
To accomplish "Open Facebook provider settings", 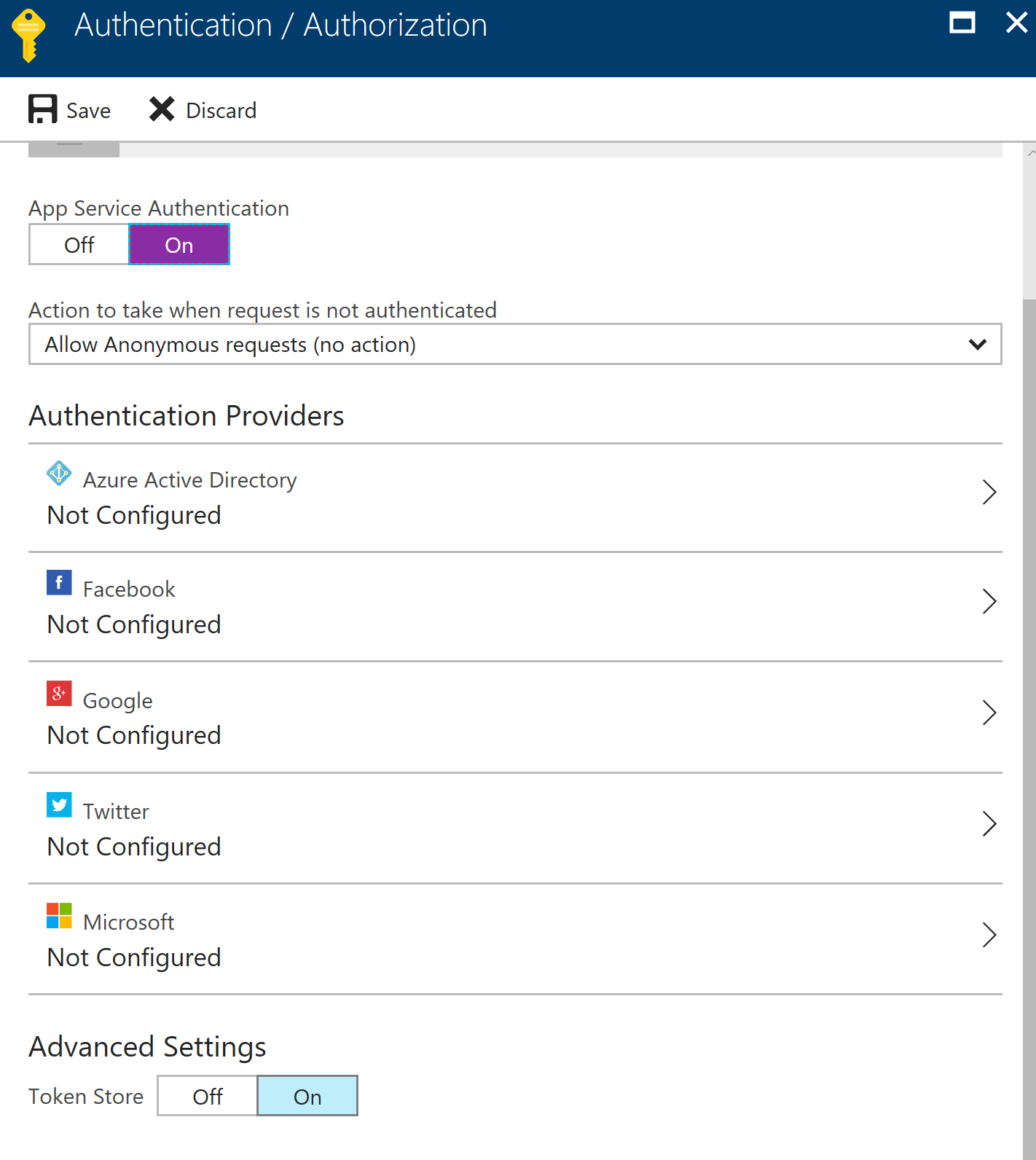I will click(x=515, y=607).
